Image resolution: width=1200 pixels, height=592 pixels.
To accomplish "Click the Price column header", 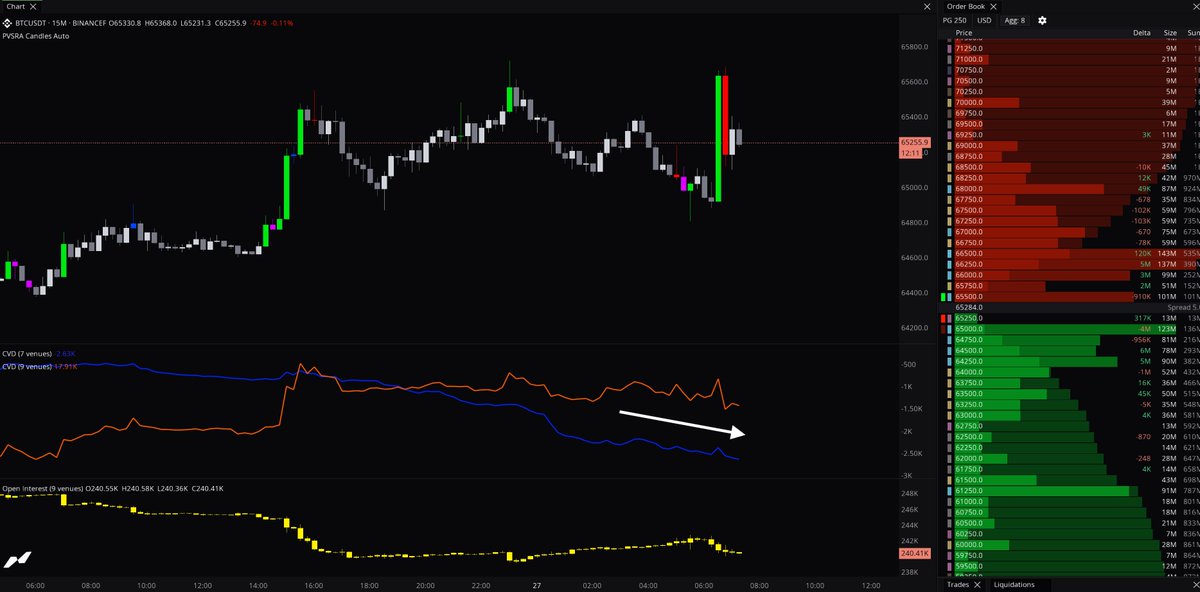I will coord(965,33).
